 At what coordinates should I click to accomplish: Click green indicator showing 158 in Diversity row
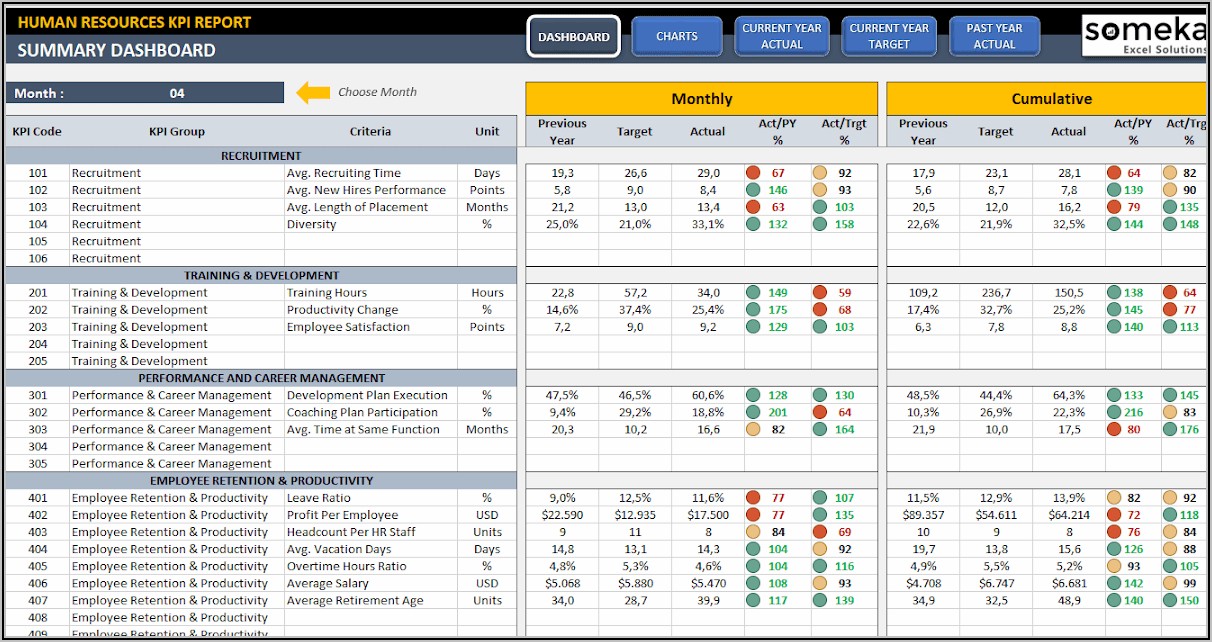[x=820, y=224]
